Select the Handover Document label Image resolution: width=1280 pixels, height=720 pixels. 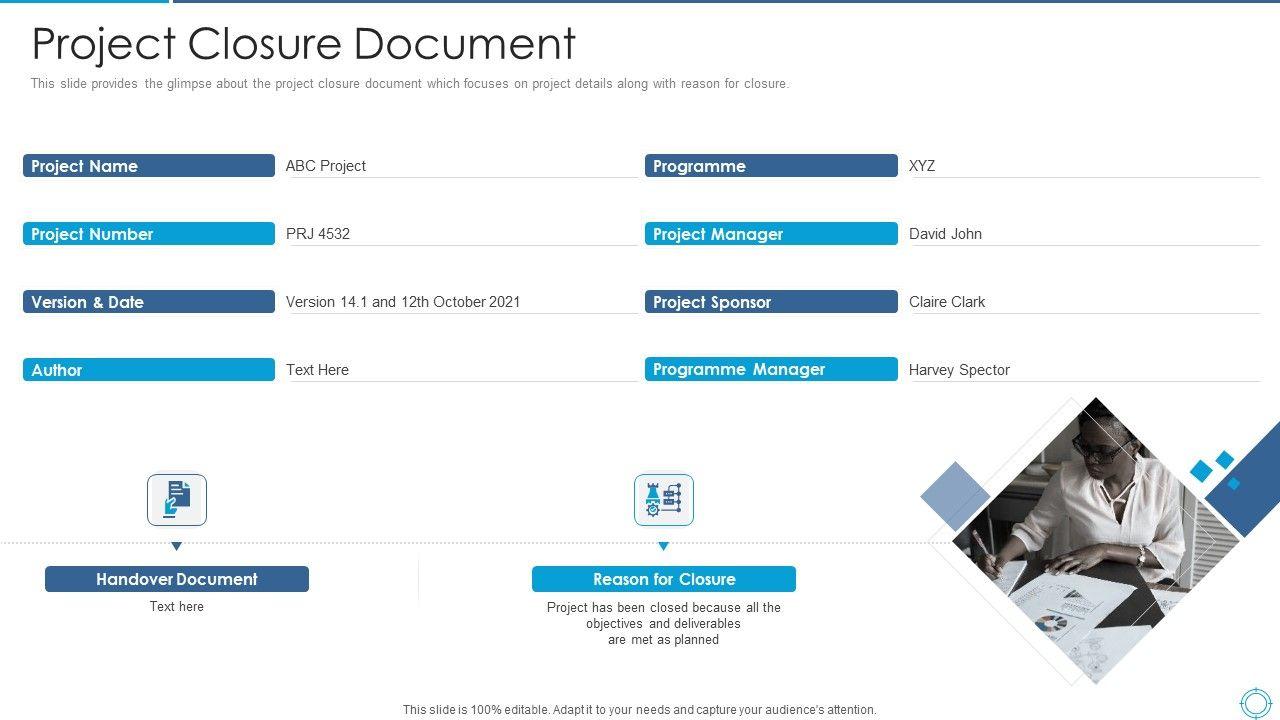177,579
